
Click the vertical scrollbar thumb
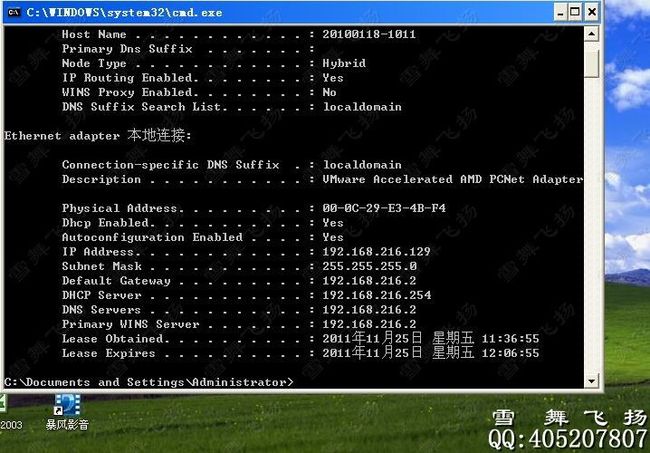[592, 64]
